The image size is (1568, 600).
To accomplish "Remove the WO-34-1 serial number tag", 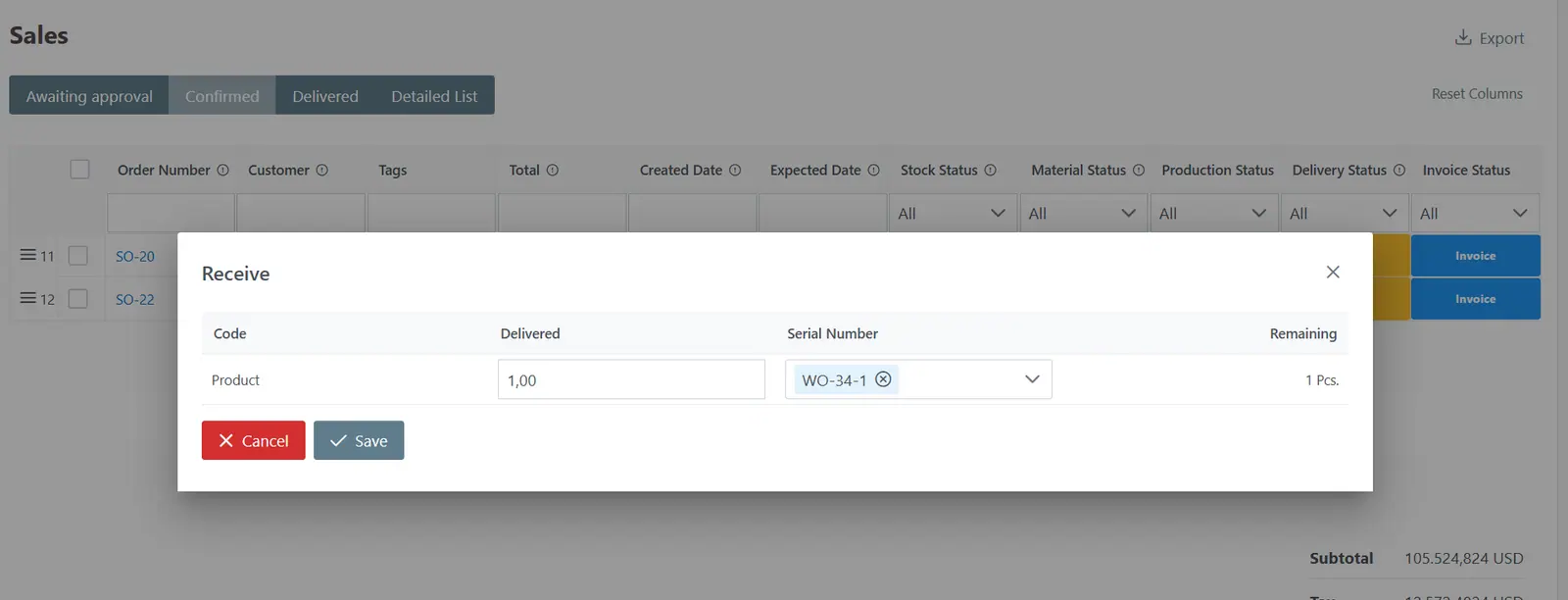I will tap(883, 379).
